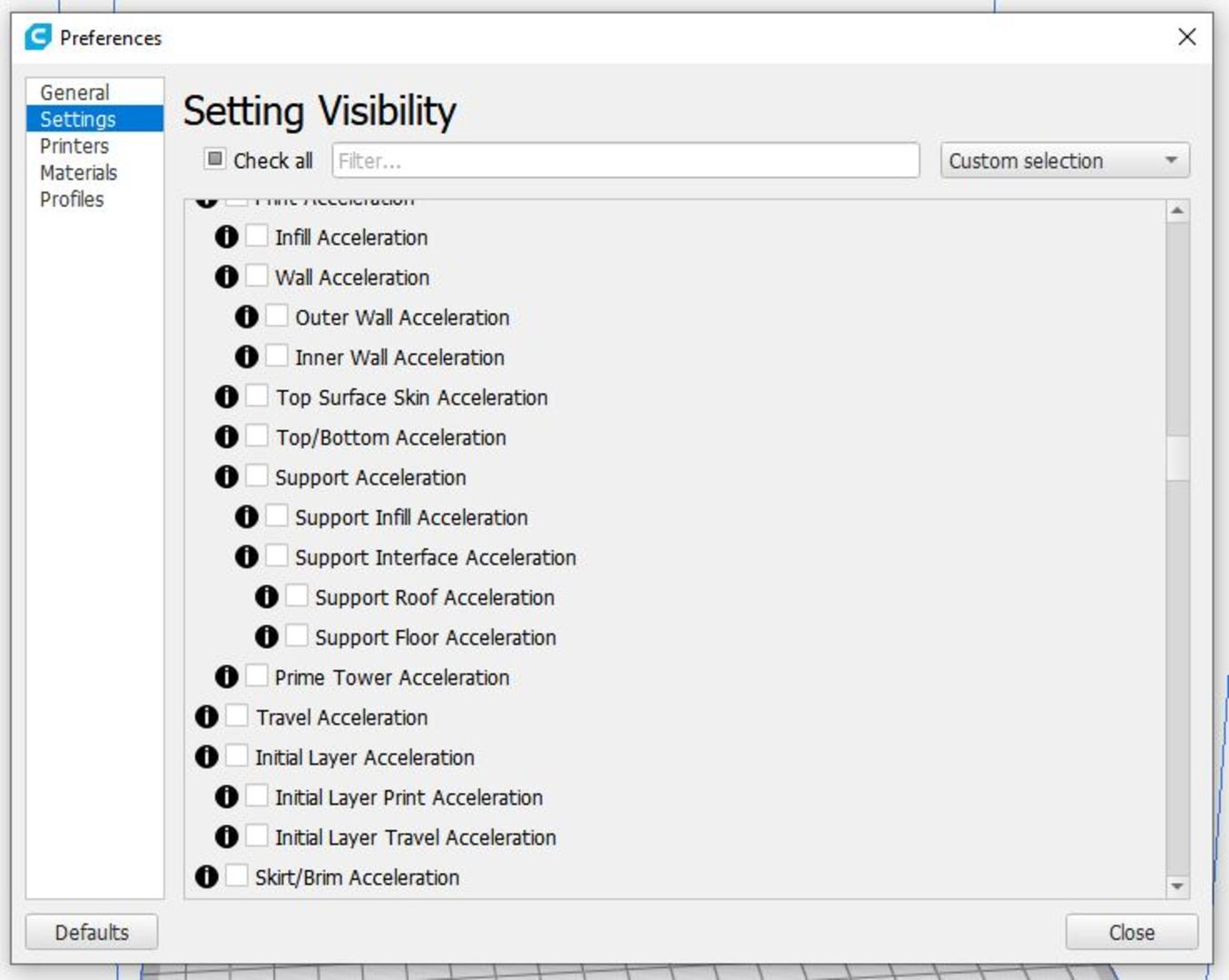Click info icon next to Travel Acceleration

click(206, 717)
